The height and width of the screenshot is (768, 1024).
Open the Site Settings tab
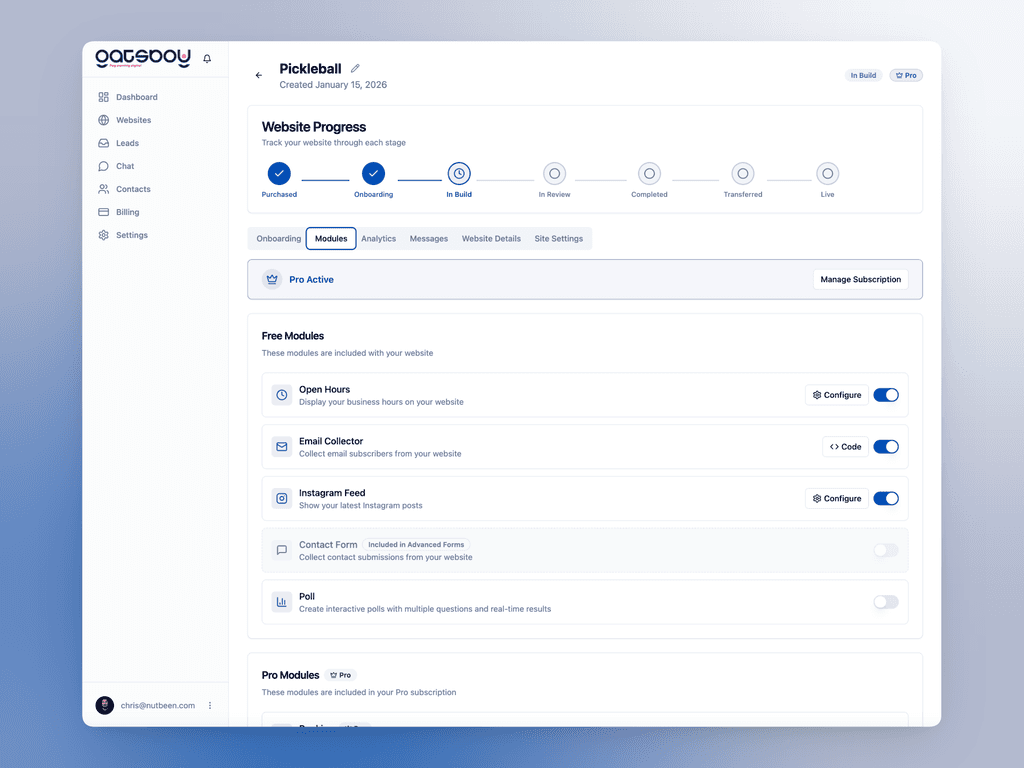point(559,238)
